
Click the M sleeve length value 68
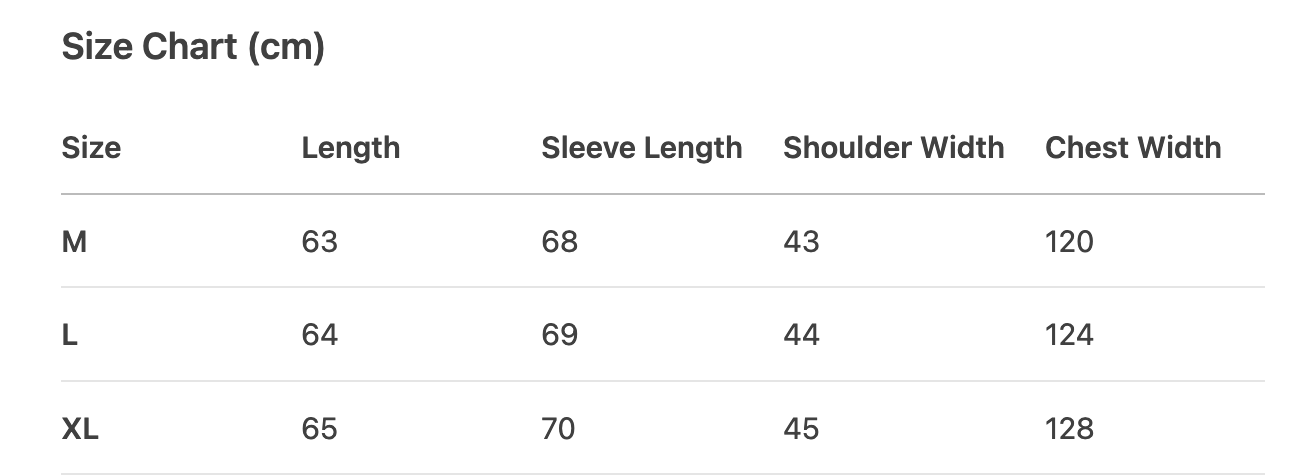tap(560, 242)
